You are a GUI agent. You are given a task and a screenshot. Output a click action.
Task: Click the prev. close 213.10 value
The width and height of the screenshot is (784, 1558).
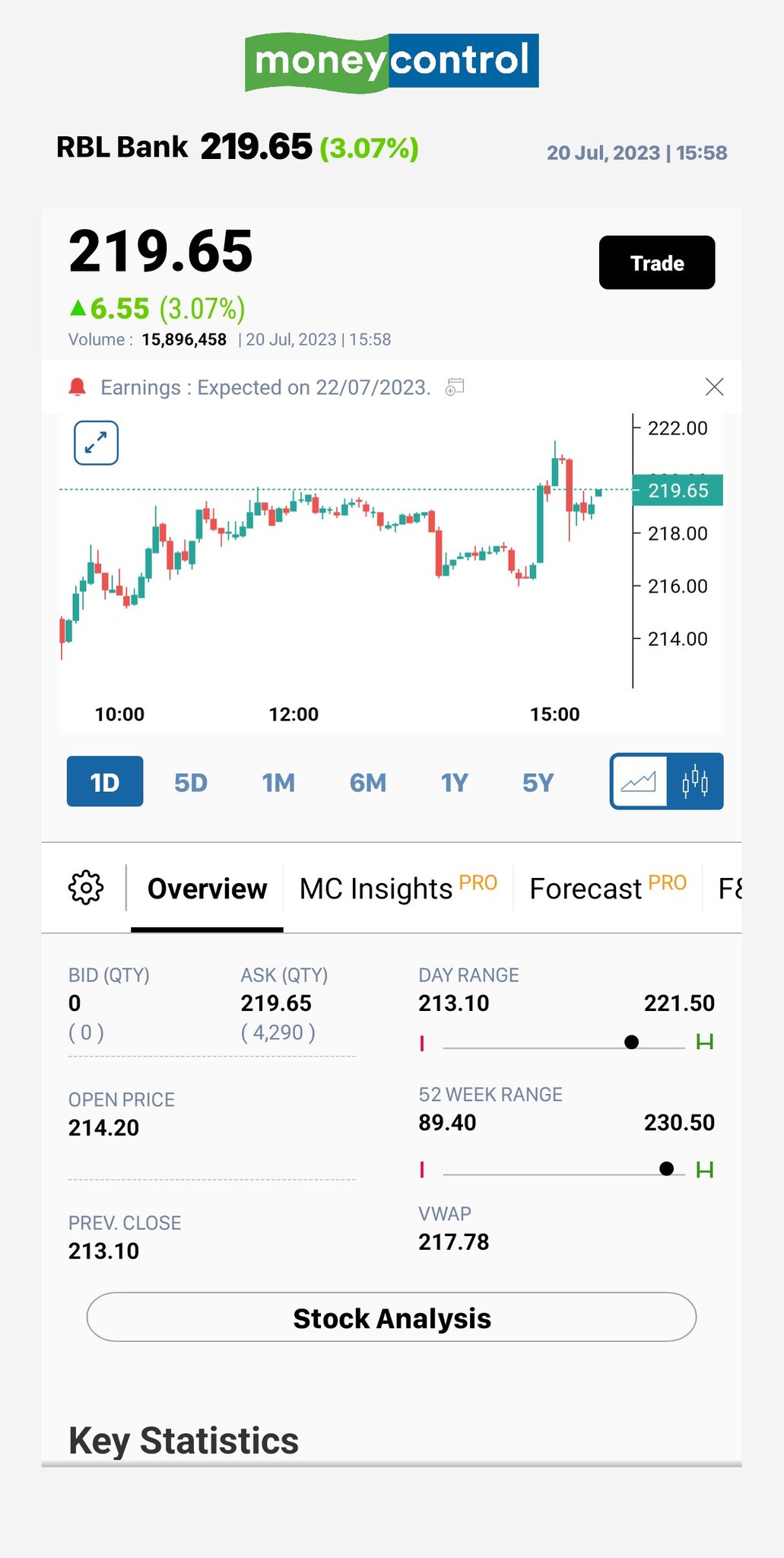click(x=103, y=1251)
